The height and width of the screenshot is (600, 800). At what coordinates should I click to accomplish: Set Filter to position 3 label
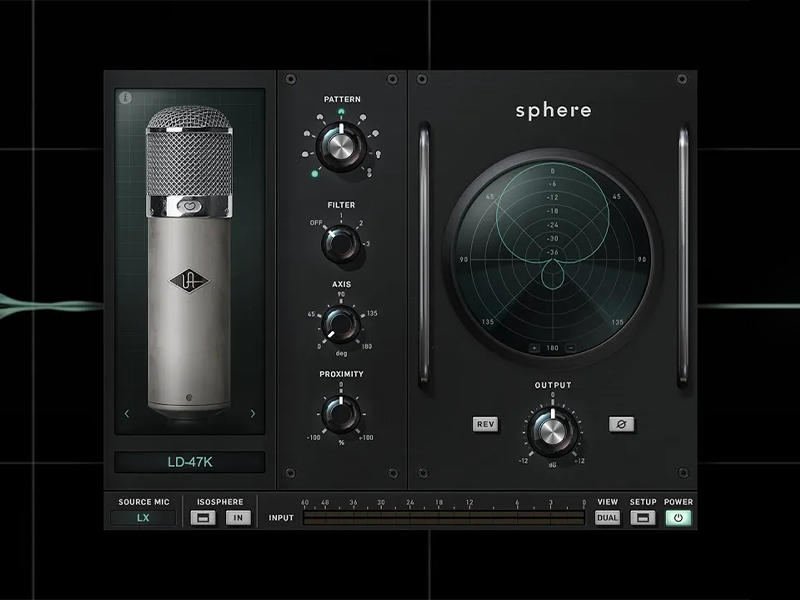pos(368,244)
